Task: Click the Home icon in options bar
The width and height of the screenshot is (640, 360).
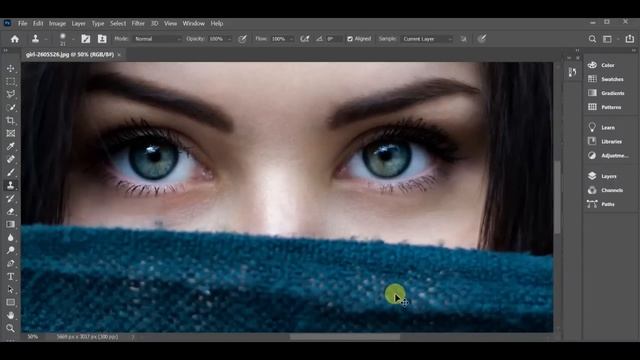Action: pos(15,39)
